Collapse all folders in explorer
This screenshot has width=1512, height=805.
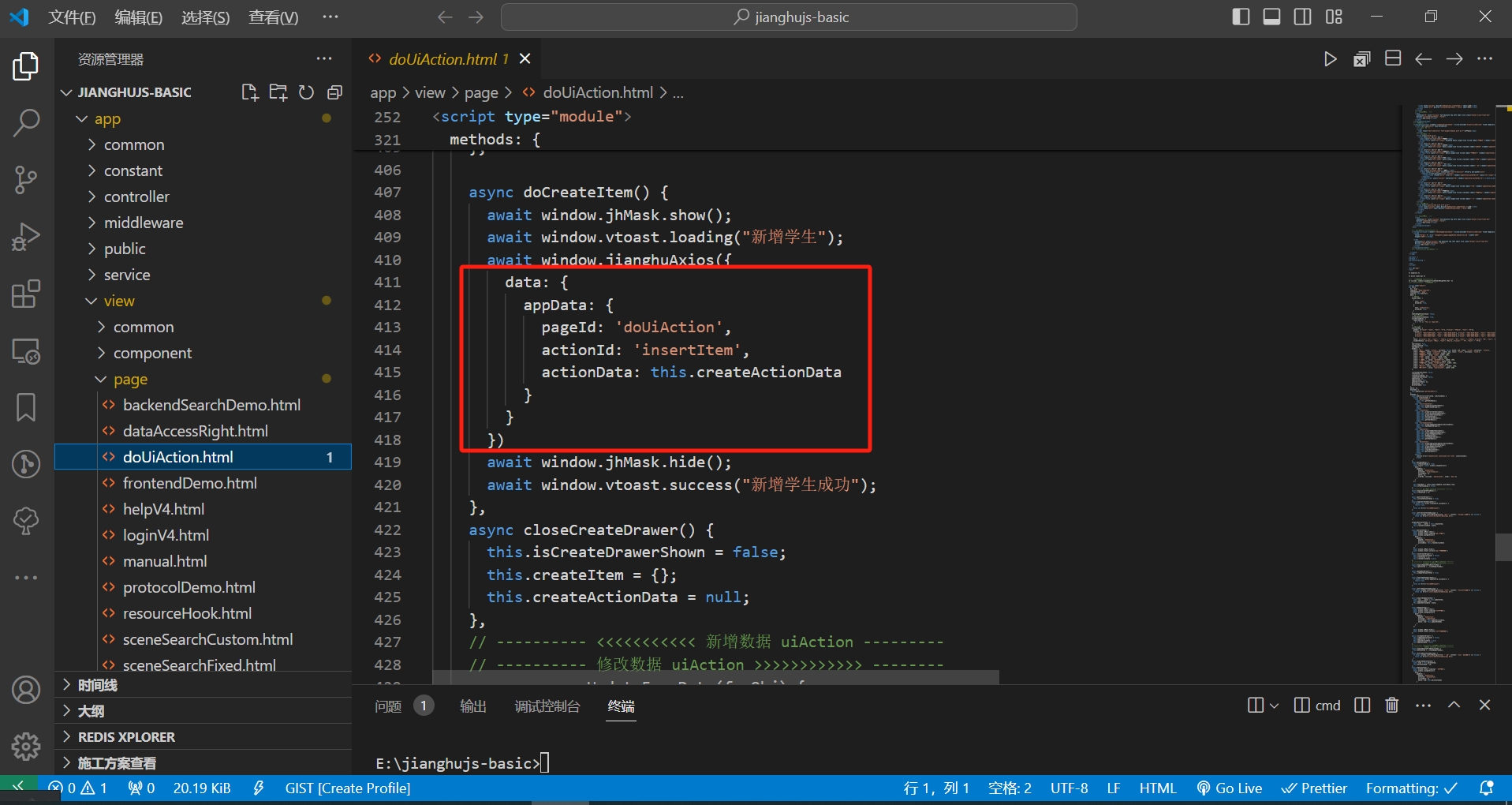click(334, 92)
